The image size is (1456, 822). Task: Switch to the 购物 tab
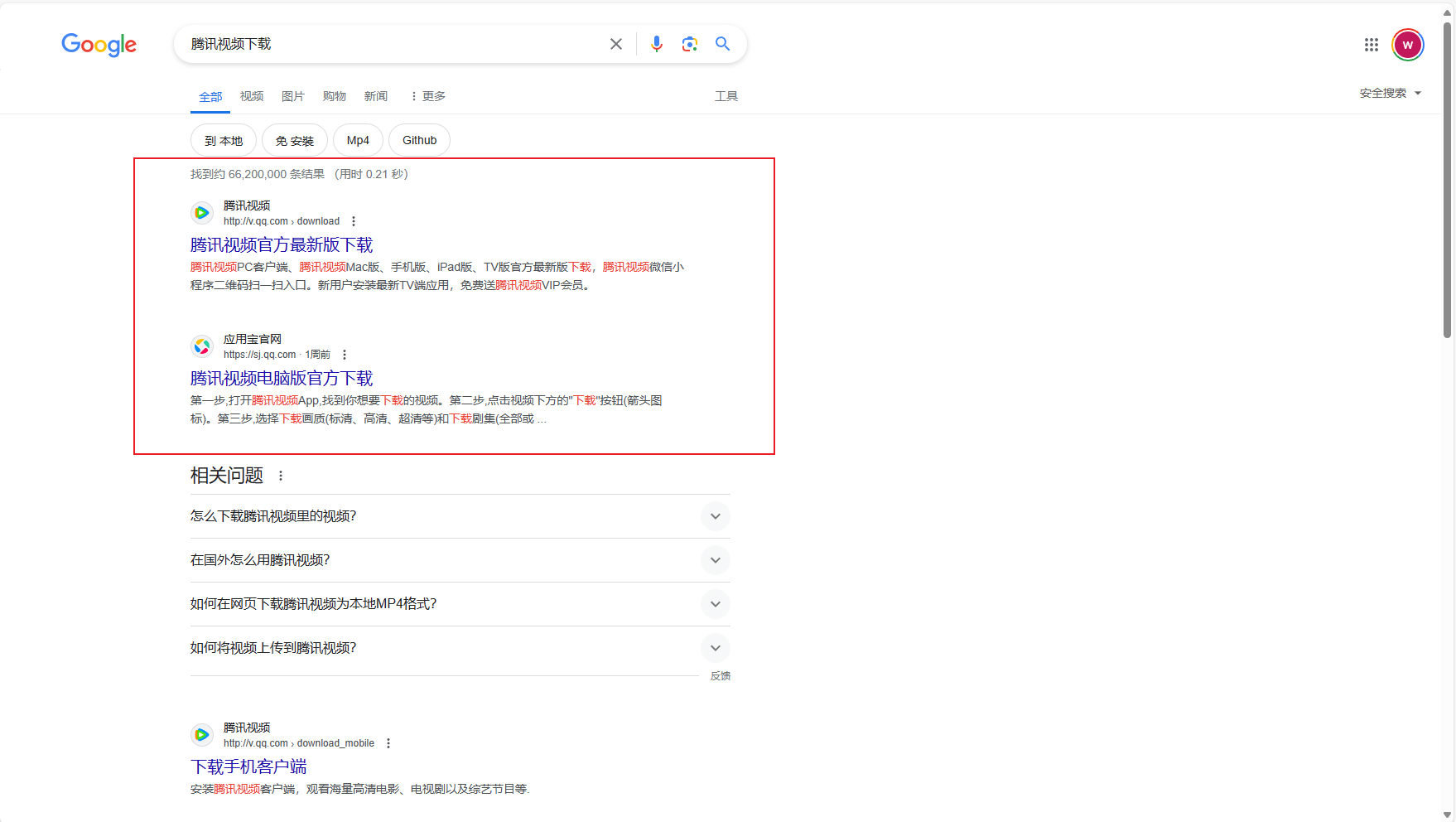(335, 96)
